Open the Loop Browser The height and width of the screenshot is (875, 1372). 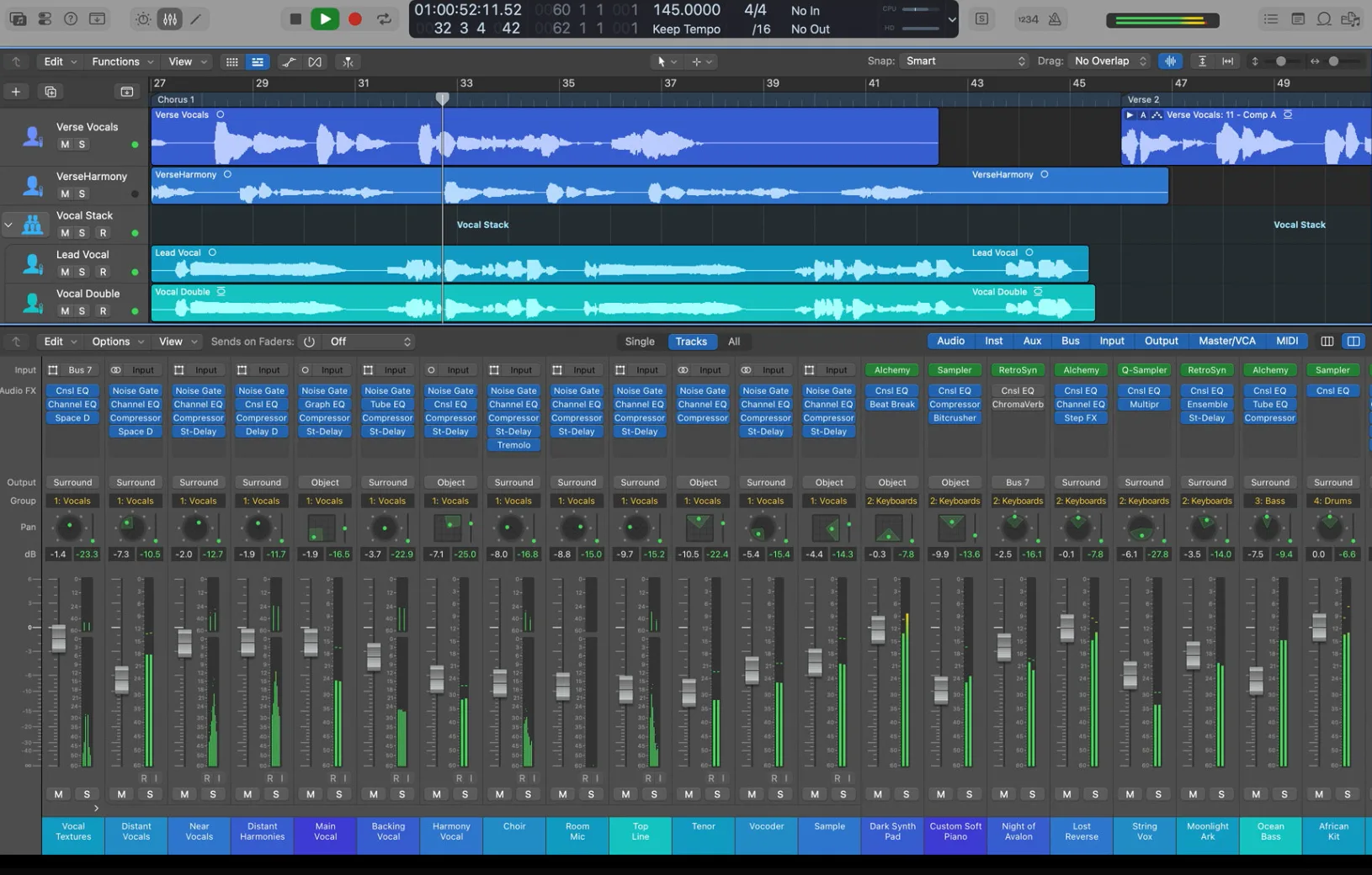[x=1324, y=19]
